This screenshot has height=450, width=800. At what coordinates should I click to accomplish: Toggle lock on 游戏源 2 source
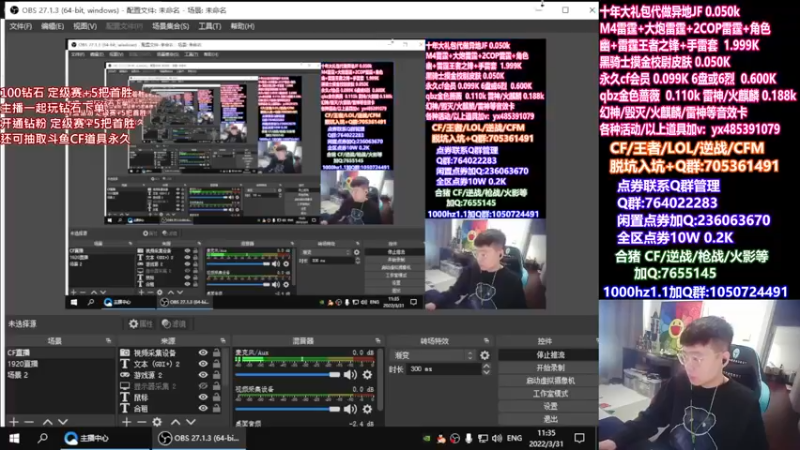click(217, 375)
